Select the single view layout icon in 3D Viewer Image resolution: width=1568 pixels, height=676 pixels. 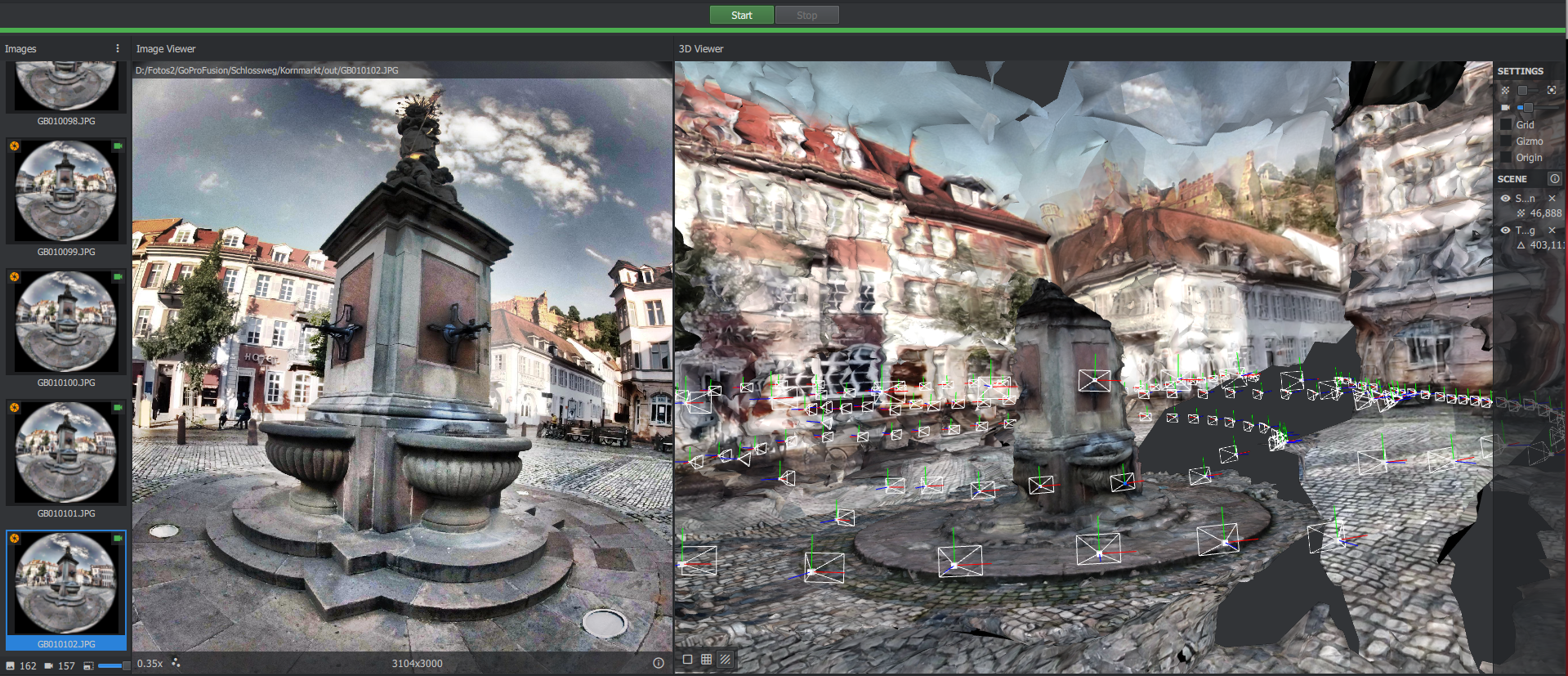[687, 659]
